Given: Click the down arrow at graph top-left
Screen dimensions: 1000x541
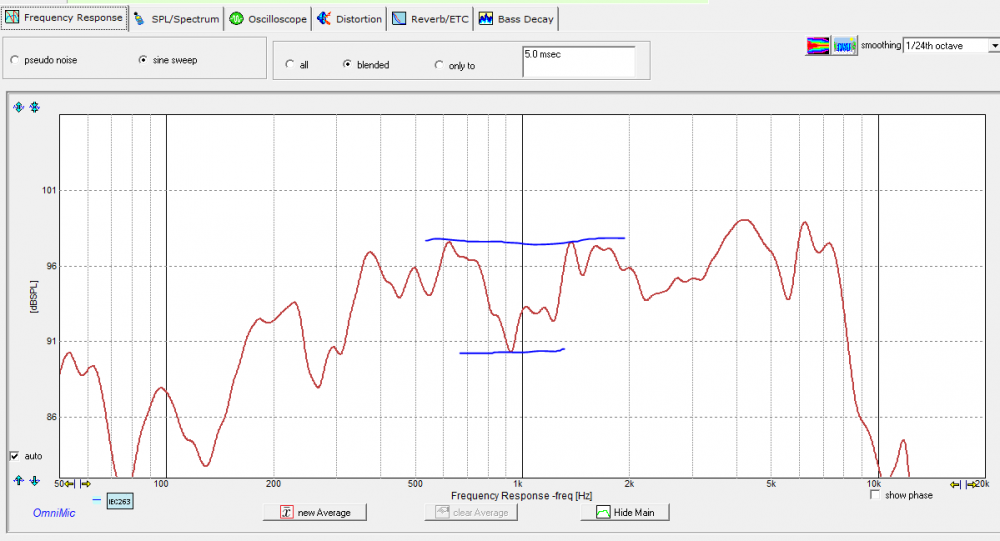Looking at the screenshot, I should pos(34,107).
